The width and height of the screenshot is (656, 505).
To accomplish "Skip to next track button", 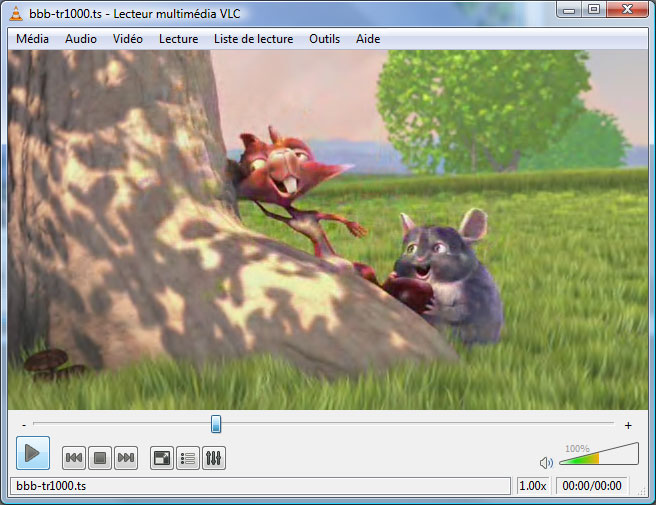I will tap(125, 458).
